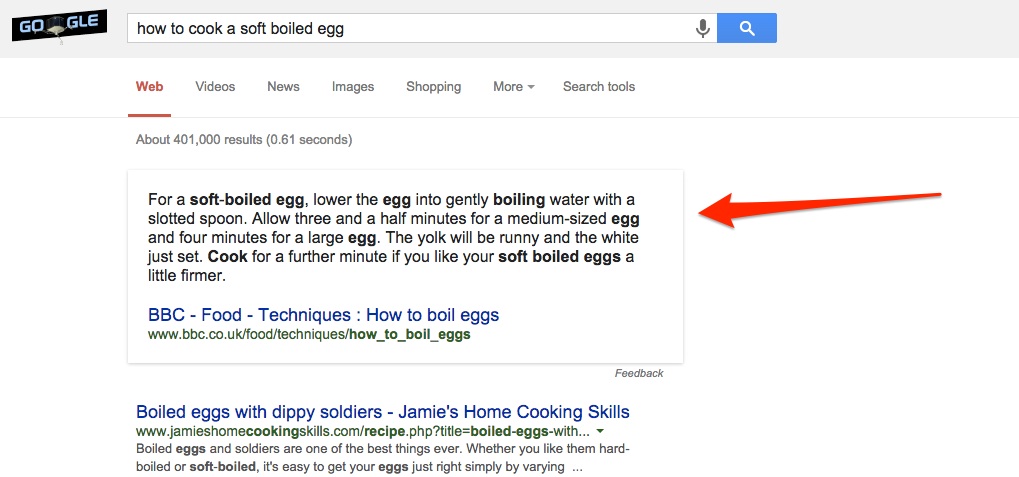Image resolution: width=1019 pixels, height=477 pixels.
Task: Click the red arrow annotation
Action: click(x=820, y=204)
